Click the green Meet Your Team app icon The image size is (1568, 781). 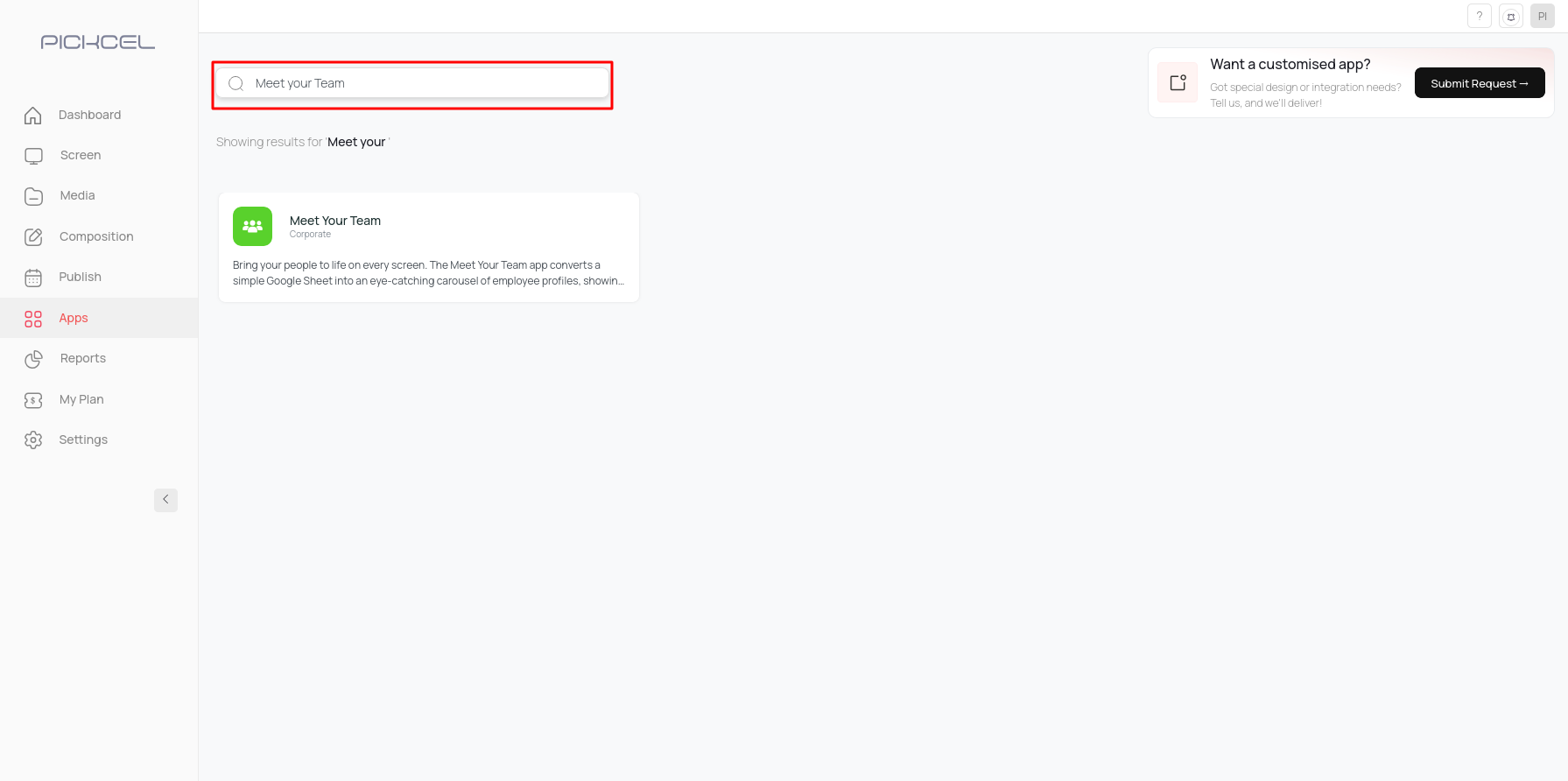click(x=252, y=226)
